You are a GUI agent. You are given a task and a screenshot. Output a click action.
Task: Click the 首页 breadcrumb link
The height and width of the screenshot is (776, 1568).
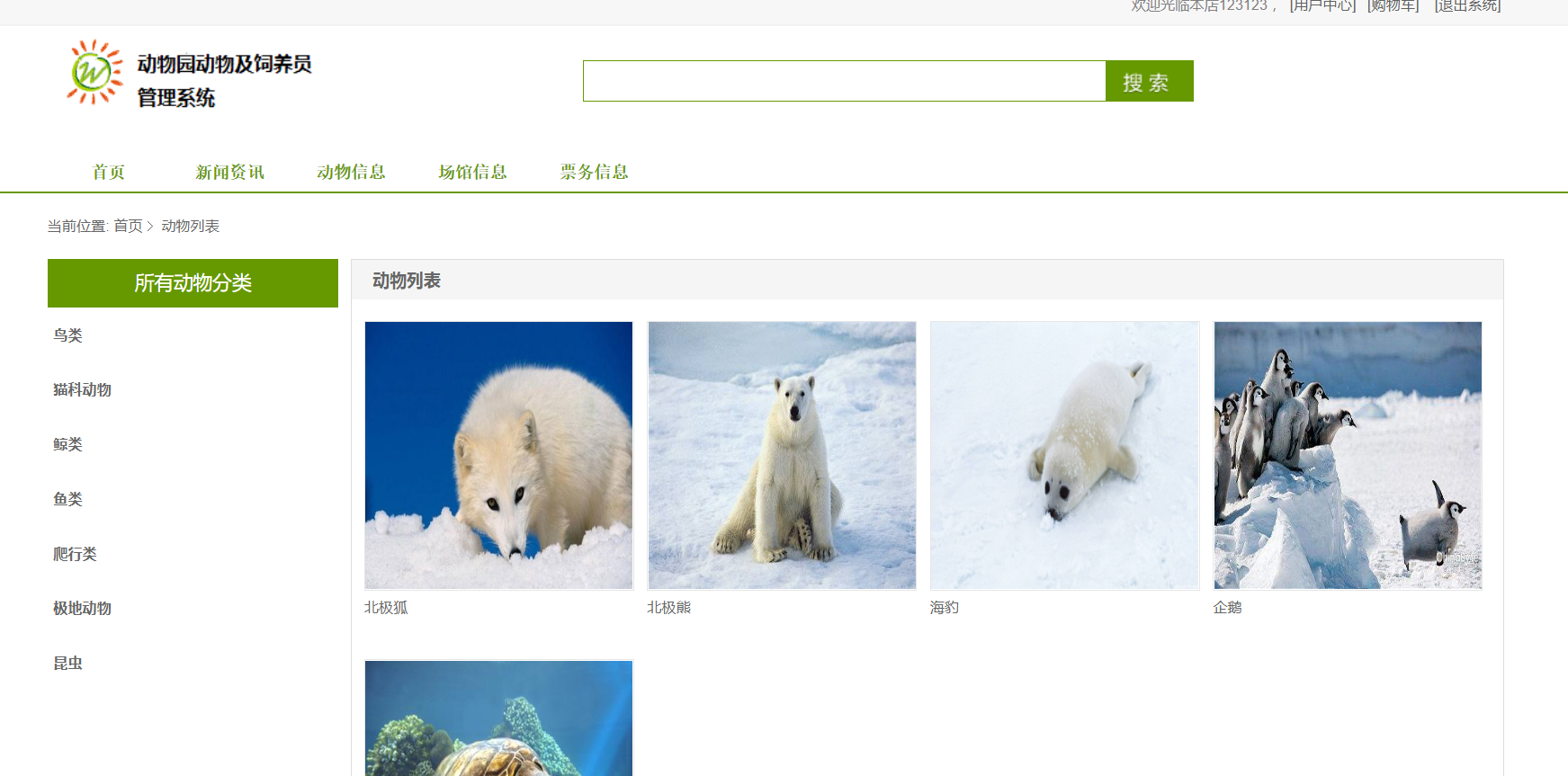coord(128,226)
